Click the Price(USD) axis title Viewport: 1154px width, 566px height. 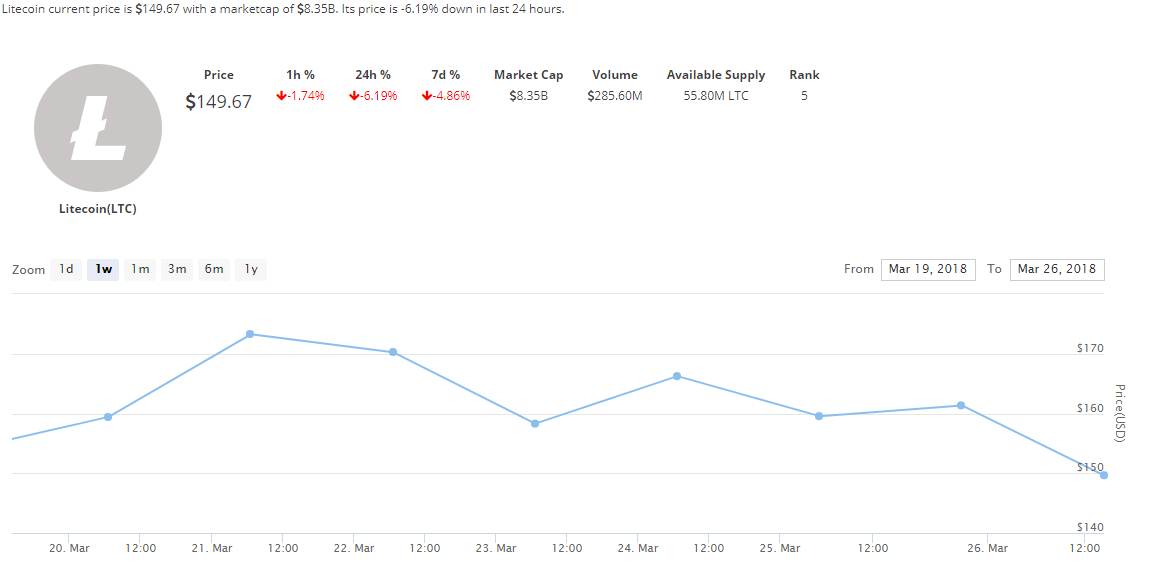point(1119,414)
